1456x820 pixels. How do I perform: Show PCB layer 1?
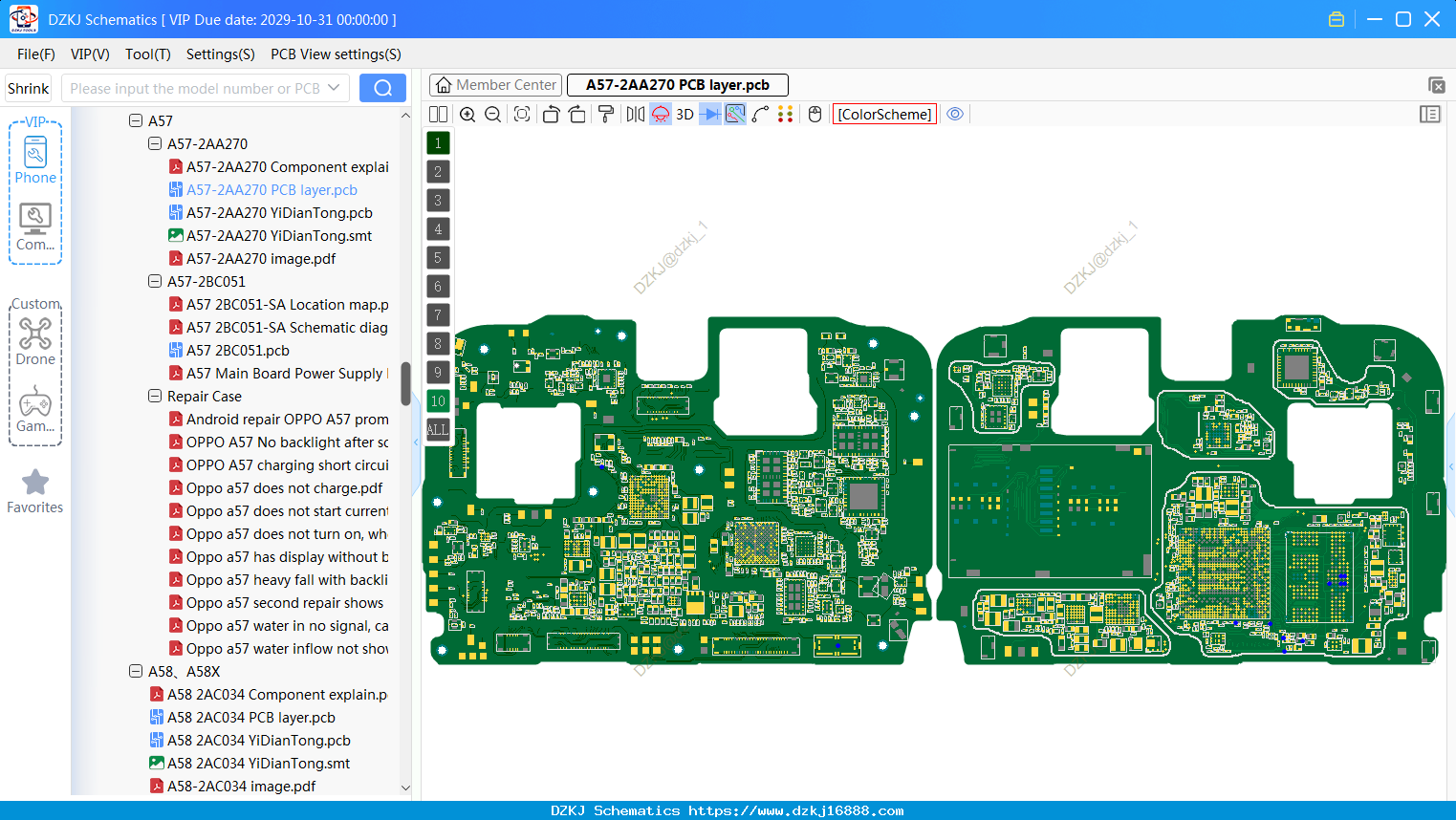point(438,143)
